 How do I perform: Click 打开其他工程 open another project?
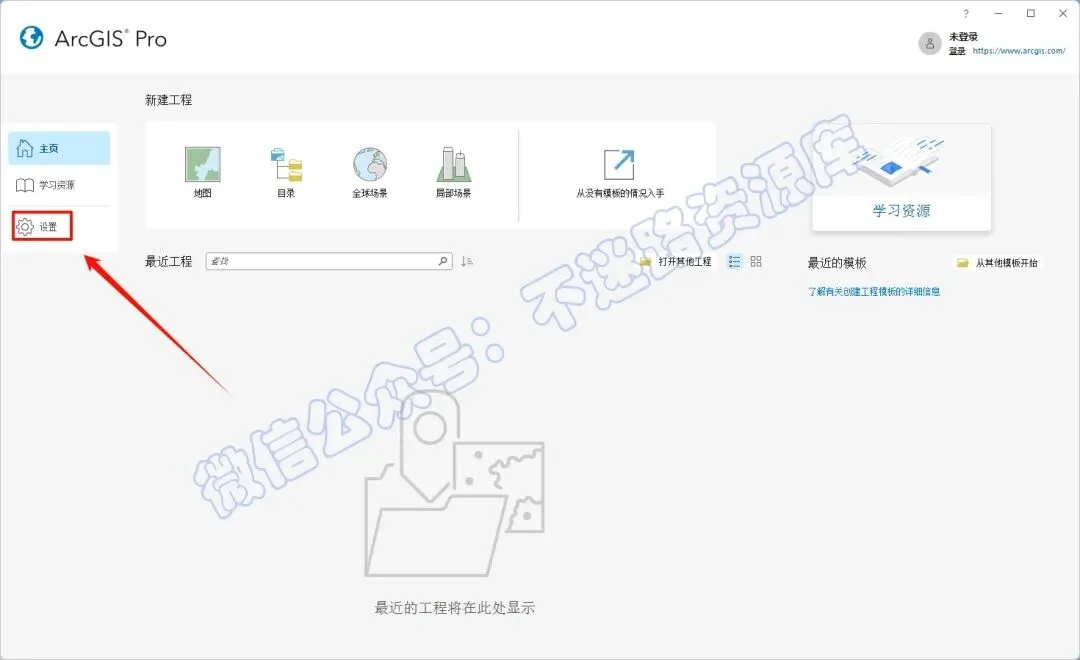pos(676,262)
